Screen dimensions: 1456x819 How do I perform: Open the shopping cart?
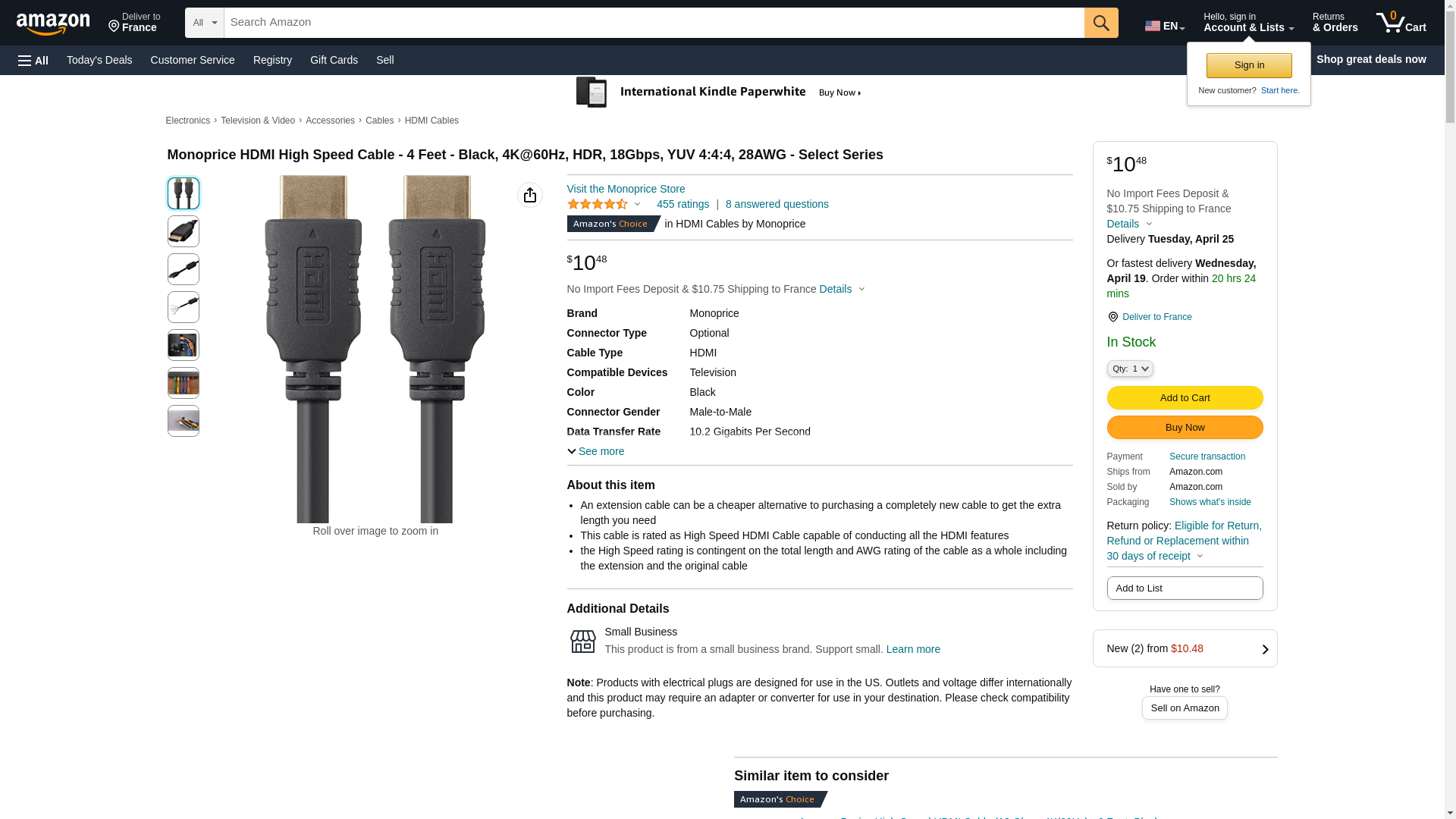point(1401,23)
